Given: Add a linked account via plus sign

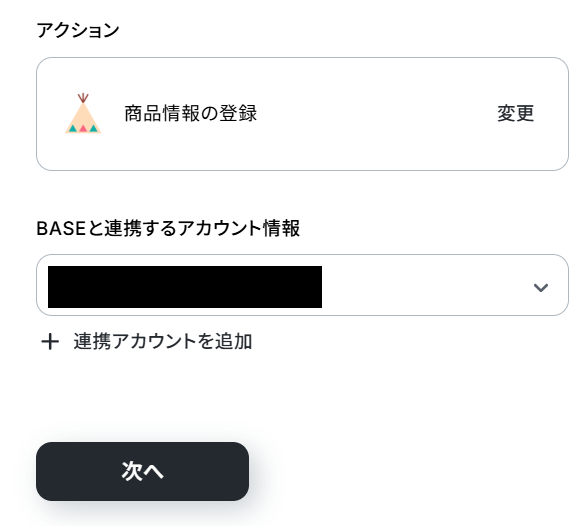Looking at the screenshot, I should [x=50, y=341].
